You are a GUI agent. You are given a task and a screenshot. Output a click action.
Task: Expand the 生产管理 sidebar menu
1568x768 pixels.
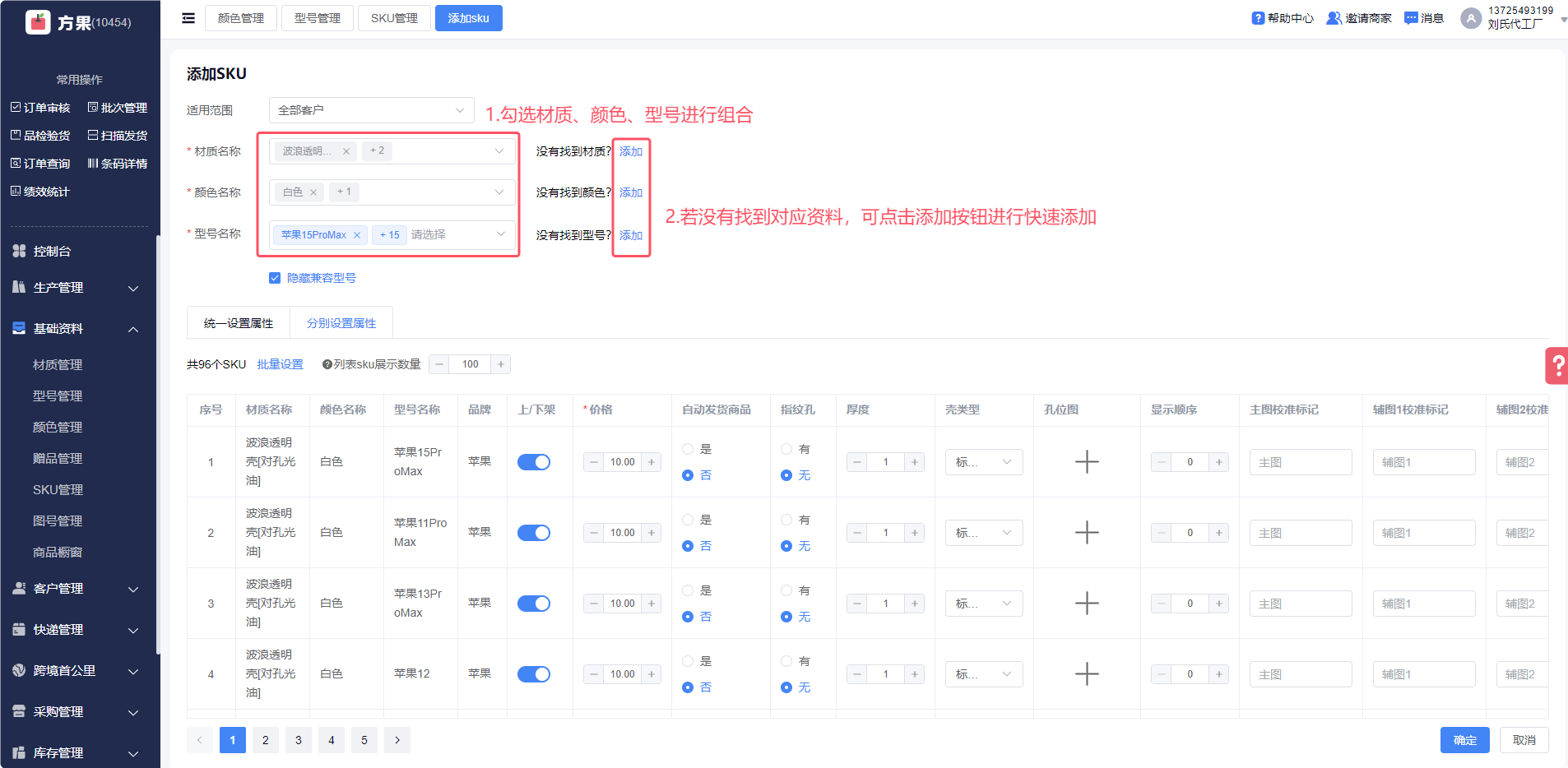click(x=76, y=288)
